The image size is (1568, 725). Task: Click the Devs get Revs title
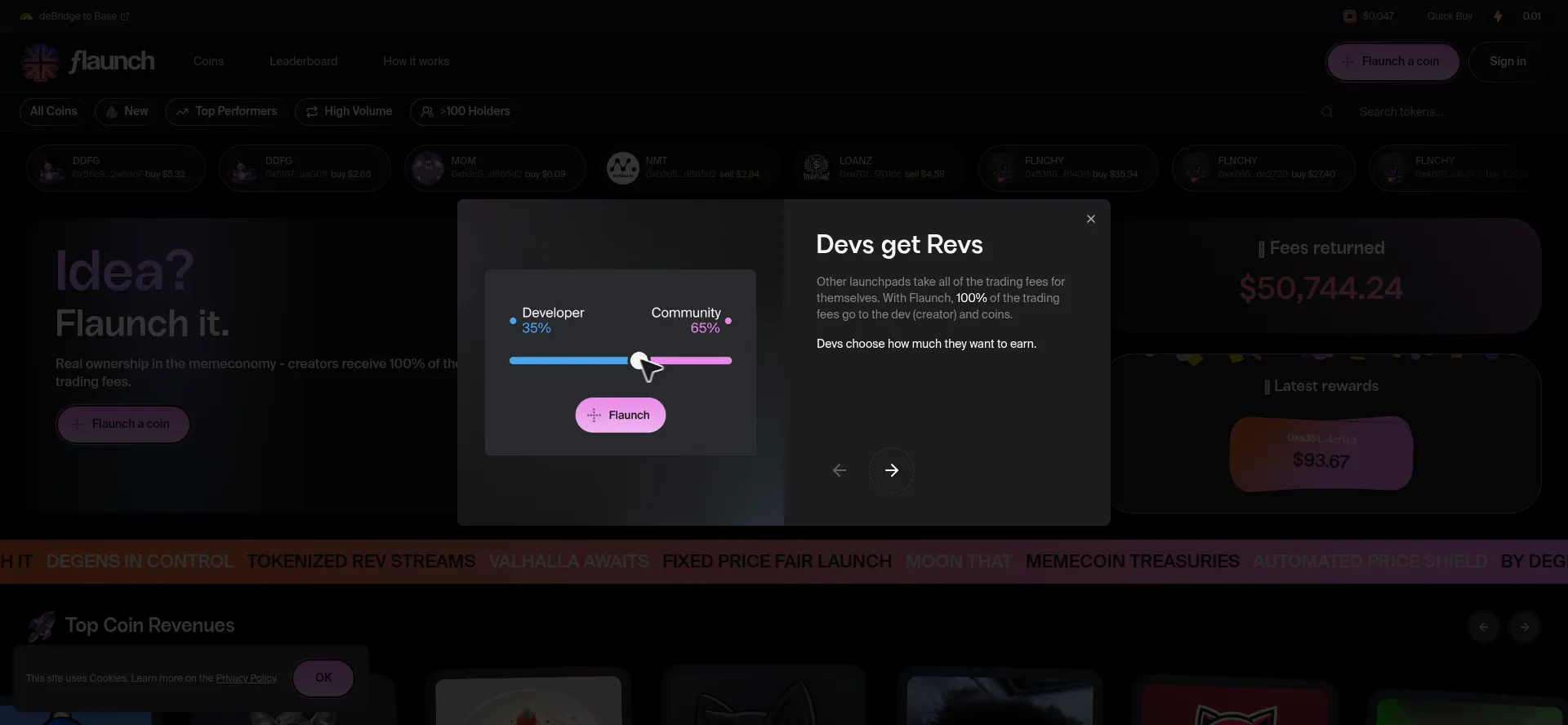899,245
